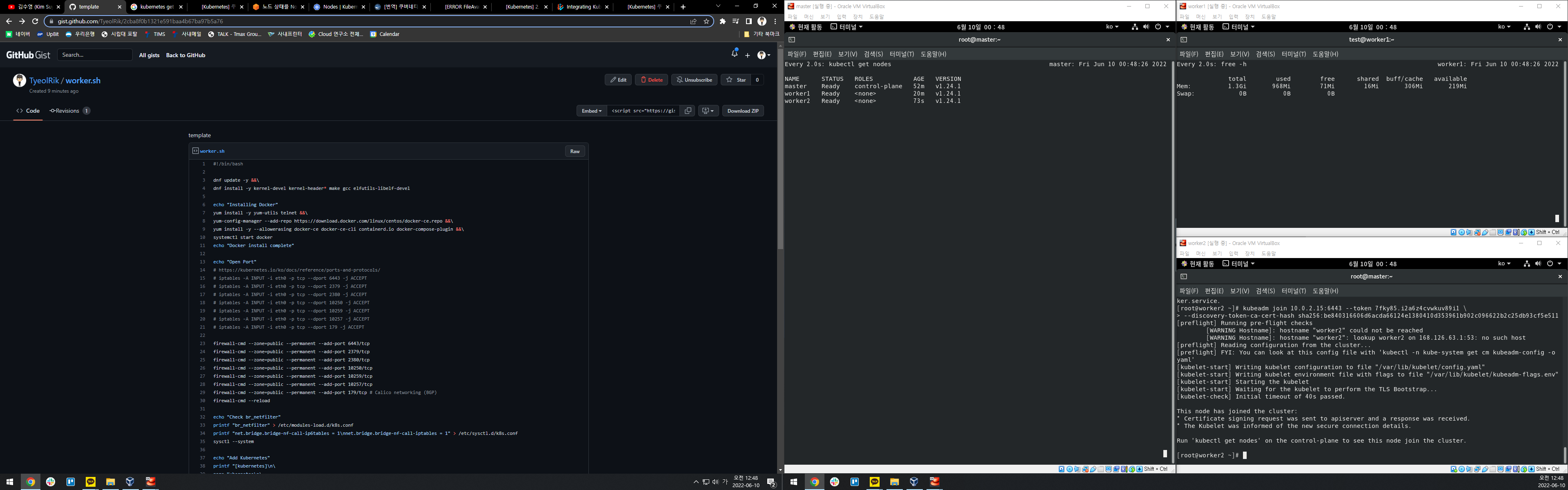Click the Download ZIP button

coord(743,111)
